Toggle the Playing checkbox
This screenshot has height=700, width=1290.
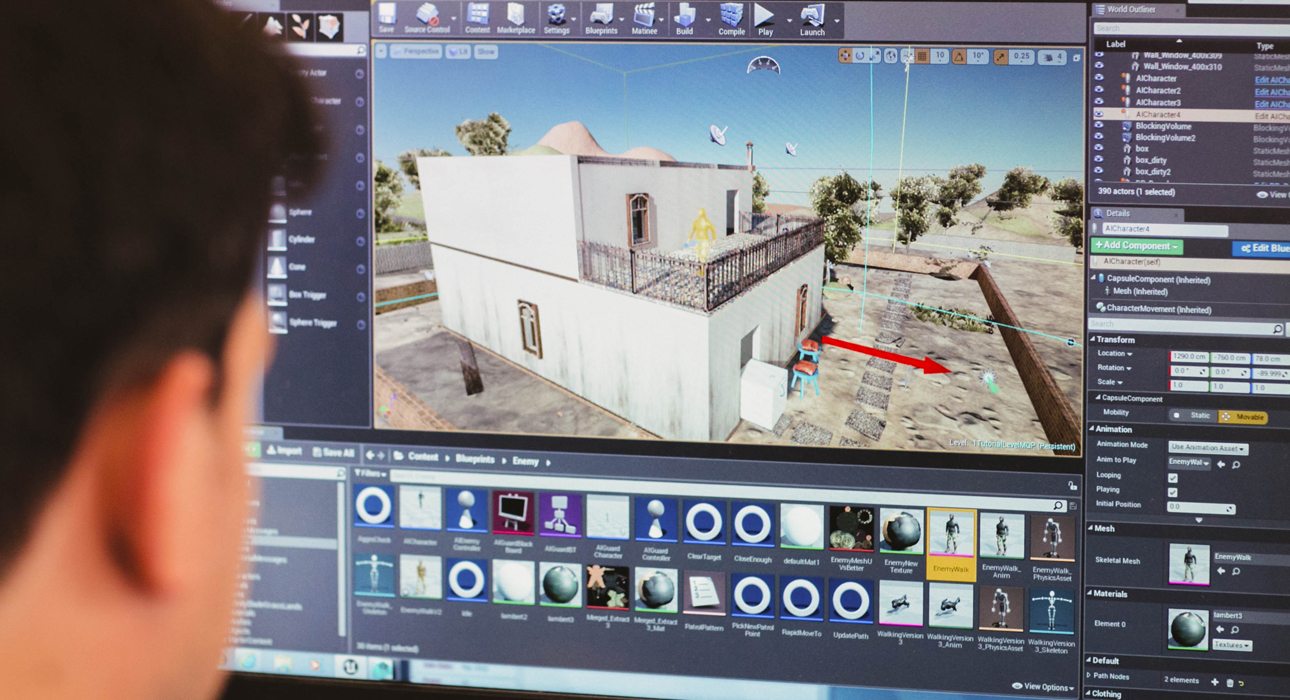point(1173,492)
